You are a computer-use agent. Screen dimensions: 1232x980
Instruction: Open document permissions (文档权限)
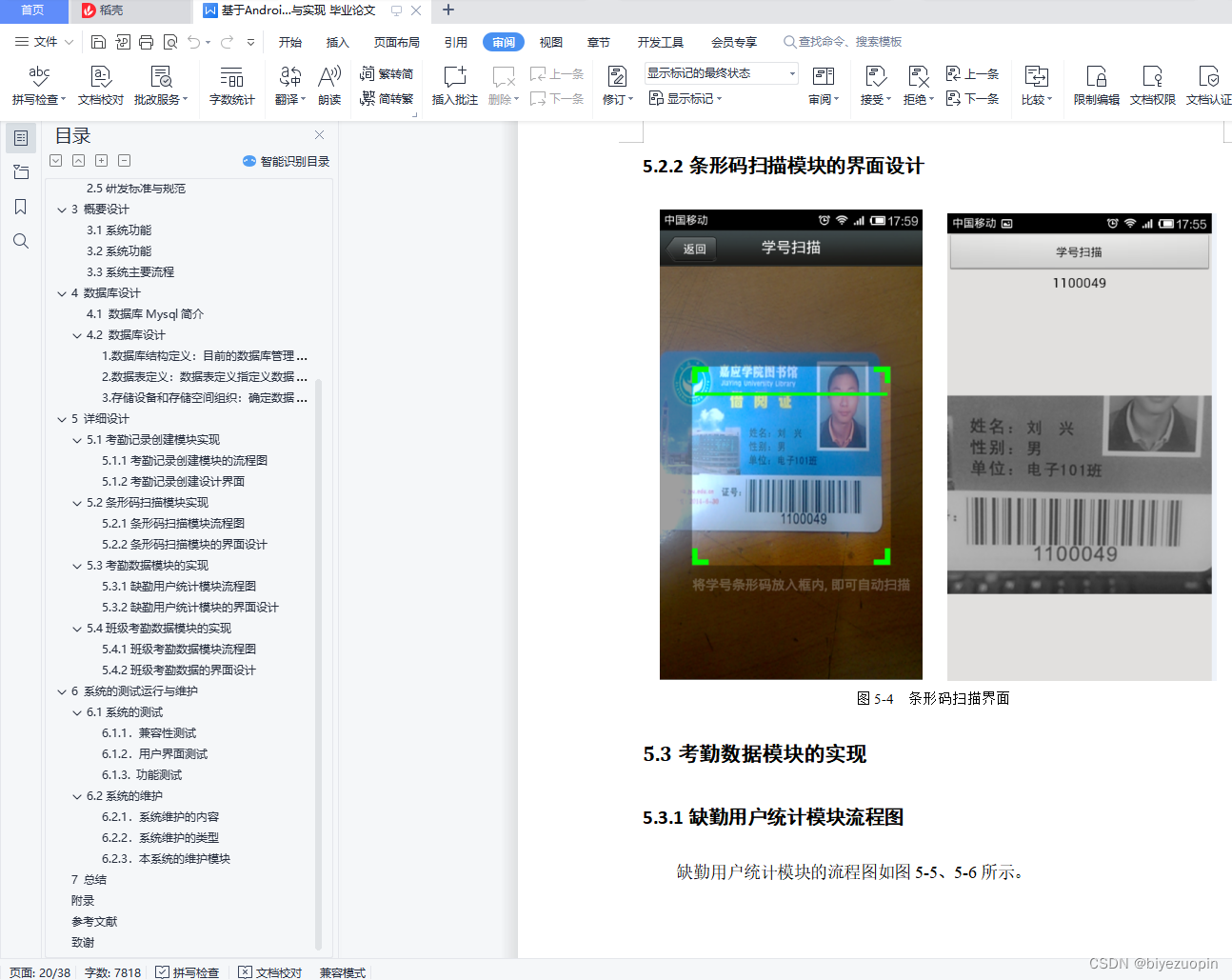click(x=1152, y=85)
